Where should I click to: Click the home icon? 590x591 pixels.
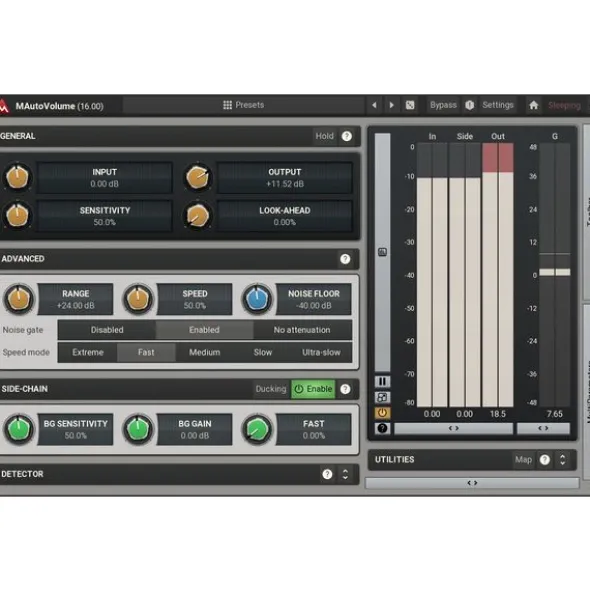533,105
